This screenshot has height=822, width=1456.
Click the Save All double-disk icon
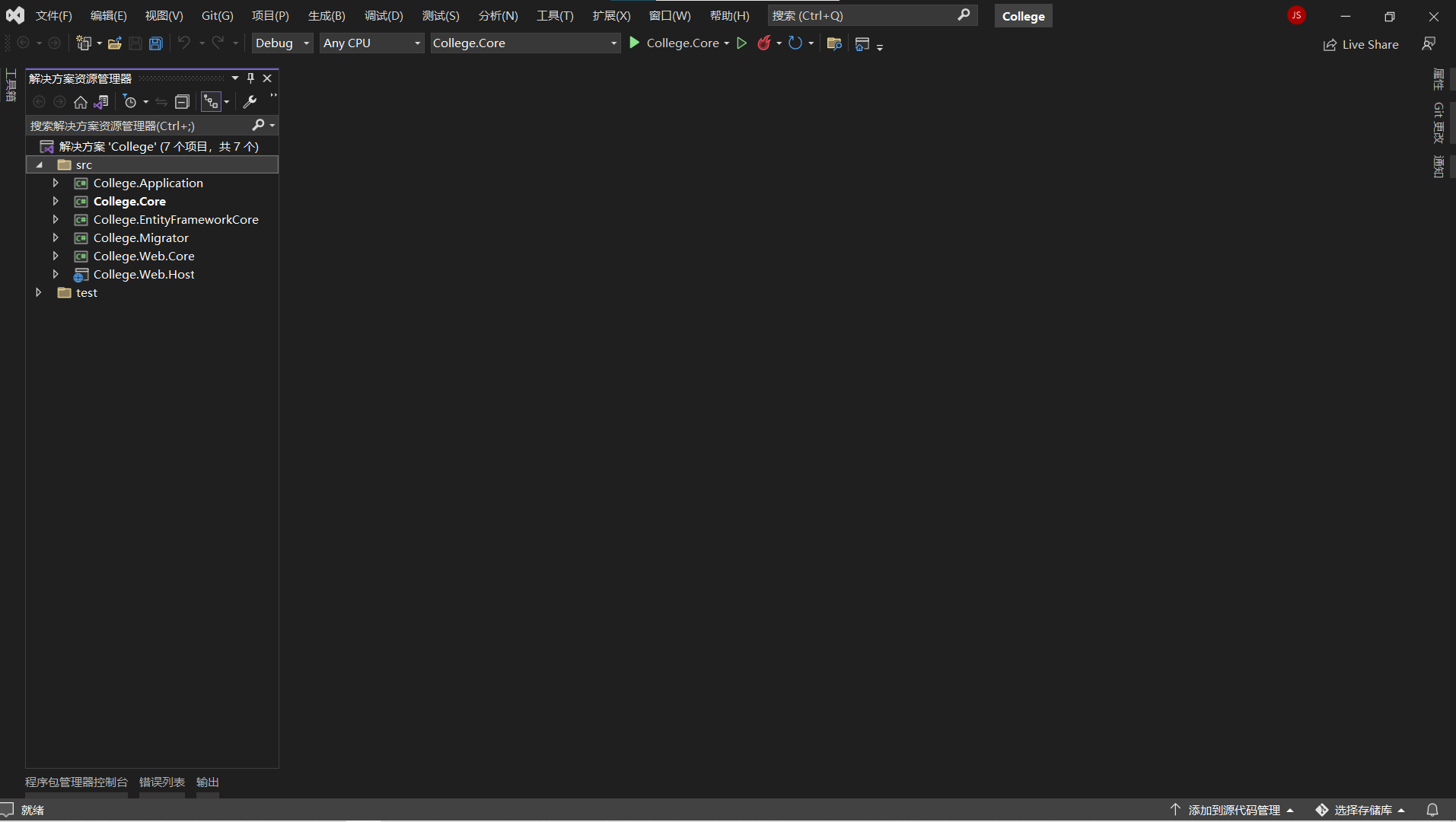[x=155, y=43]
